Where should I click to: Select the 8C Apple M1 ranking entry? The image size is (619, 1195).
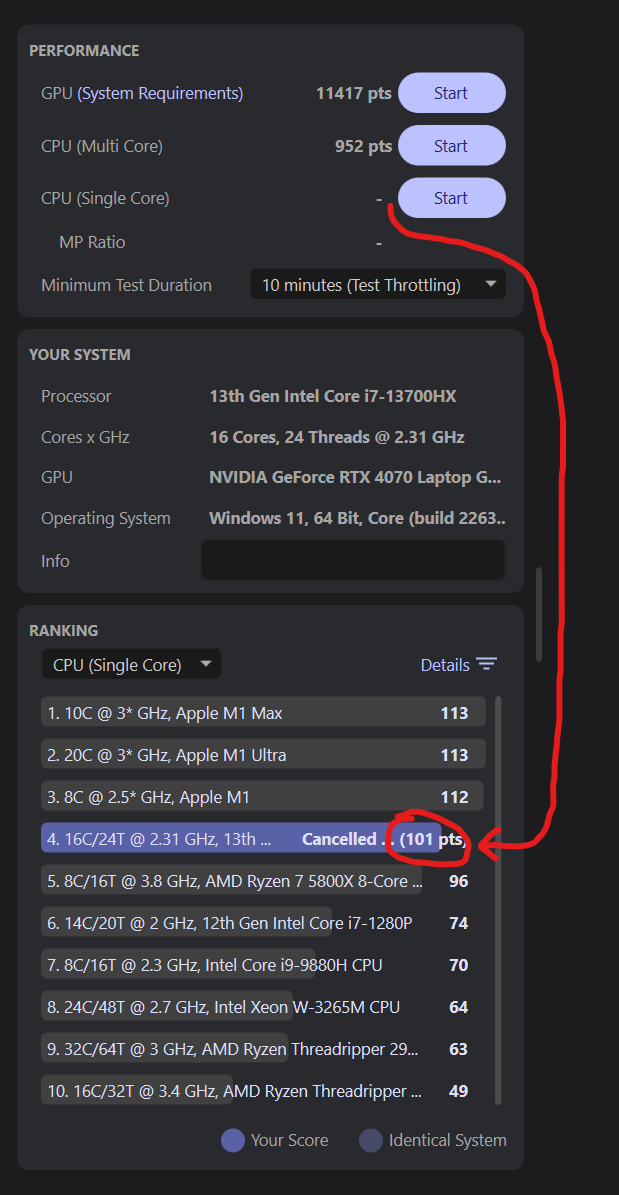240,797
